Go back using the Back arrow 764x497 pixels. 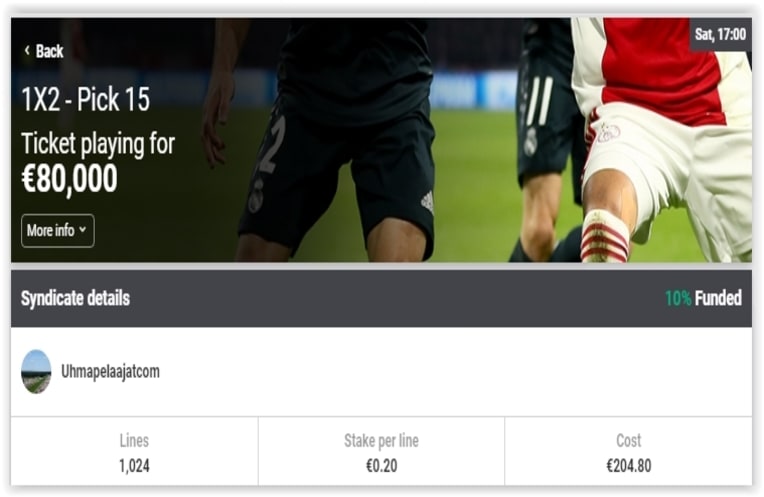27,50
